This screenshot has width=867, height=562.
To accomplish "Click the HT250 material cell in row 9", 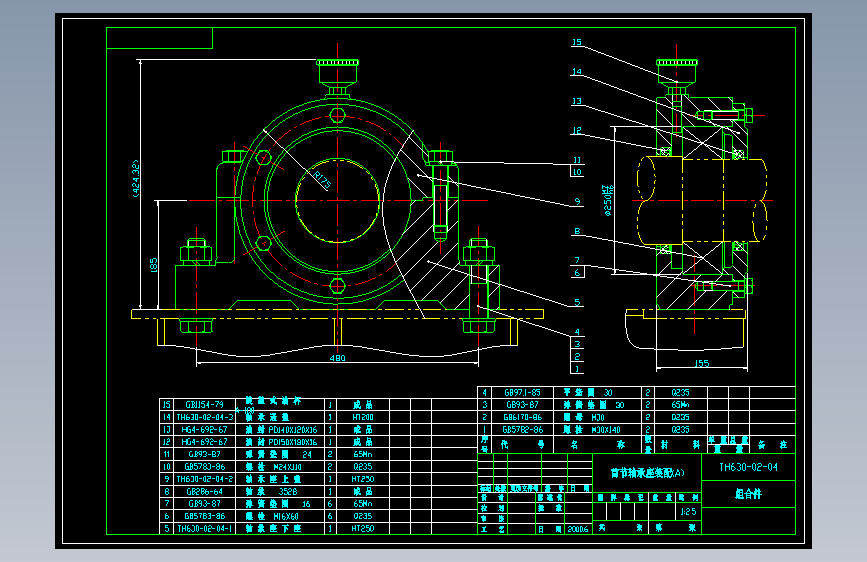I will (363, 479).
